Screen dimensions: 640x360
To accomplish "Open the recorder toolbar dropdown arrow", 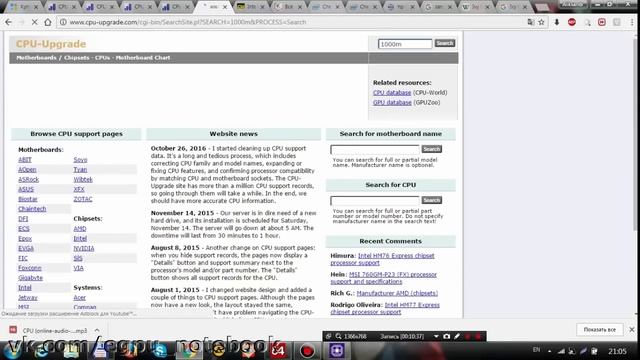I will coord(436,336).
